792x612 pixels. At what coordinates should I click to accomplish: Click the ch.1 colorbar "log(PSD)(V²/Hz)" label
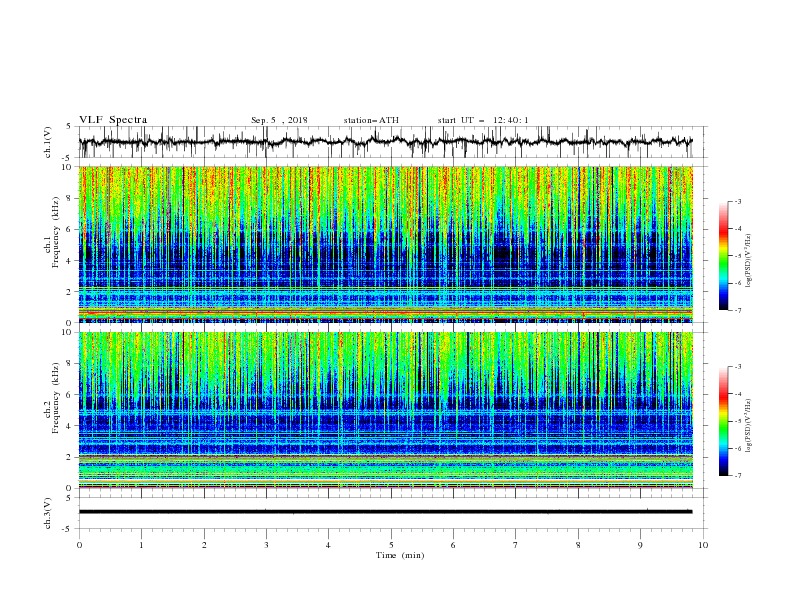point(749,261)
